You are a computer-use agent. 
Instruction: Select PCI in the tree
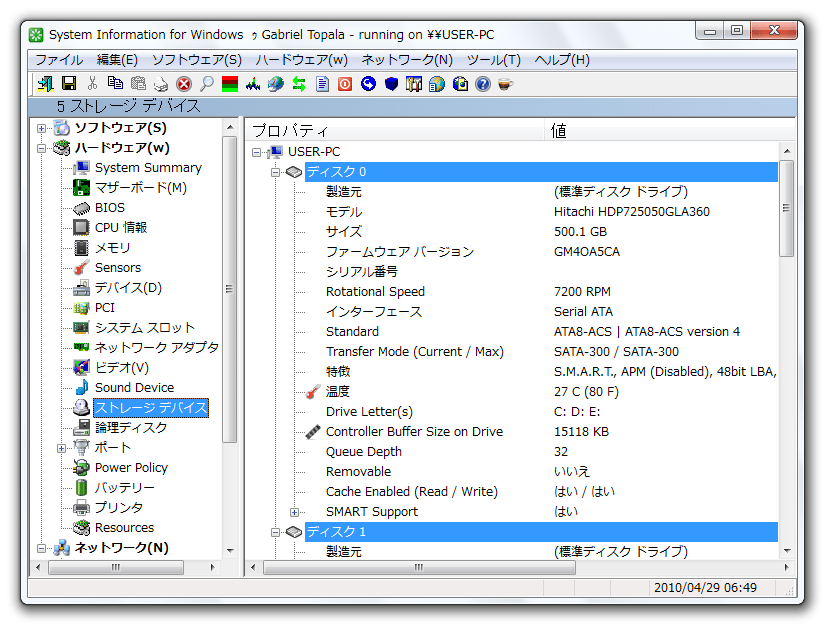coord(104,308)
